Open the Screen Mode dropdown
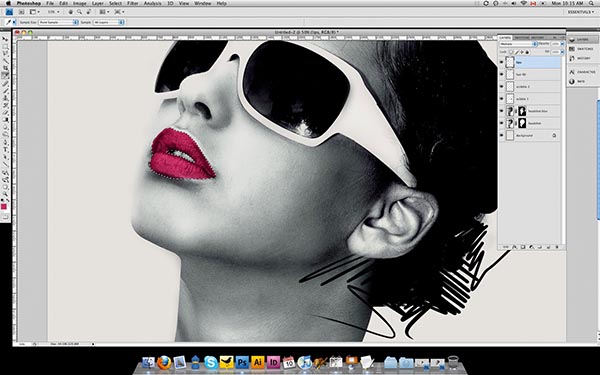600x375 pixels. coord(119,12)
